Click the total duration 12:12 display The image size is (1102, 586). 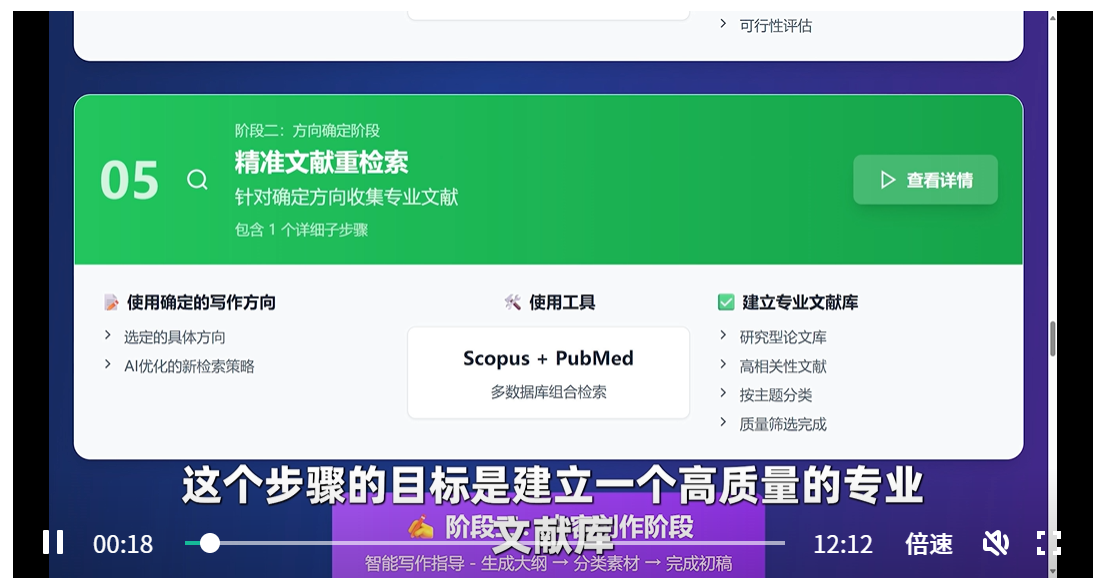pyautogui.click(x=843, y=544)
